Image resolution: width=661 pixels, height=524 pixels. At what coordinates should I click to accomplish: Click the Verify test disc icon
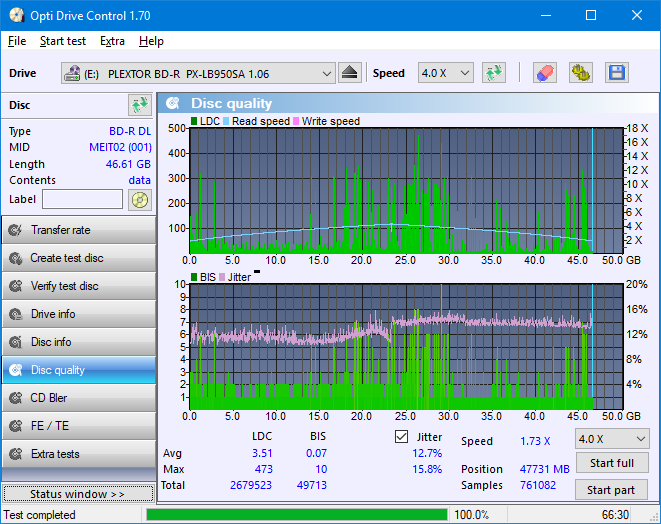point(16,286)
